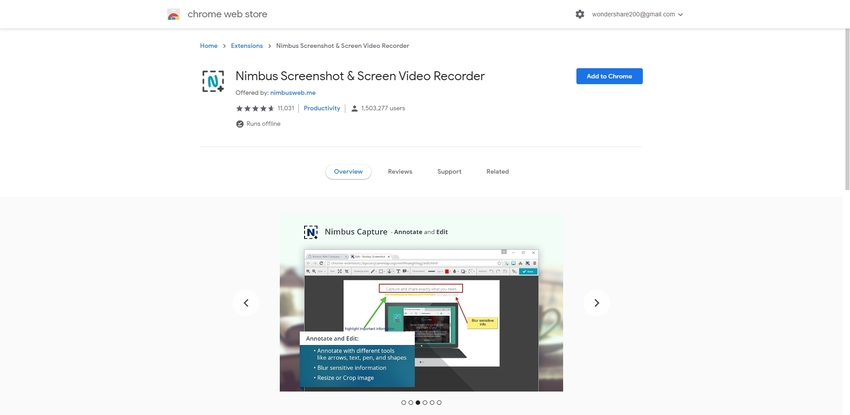Jump to fourth carousel slide dot

[425, 403]
